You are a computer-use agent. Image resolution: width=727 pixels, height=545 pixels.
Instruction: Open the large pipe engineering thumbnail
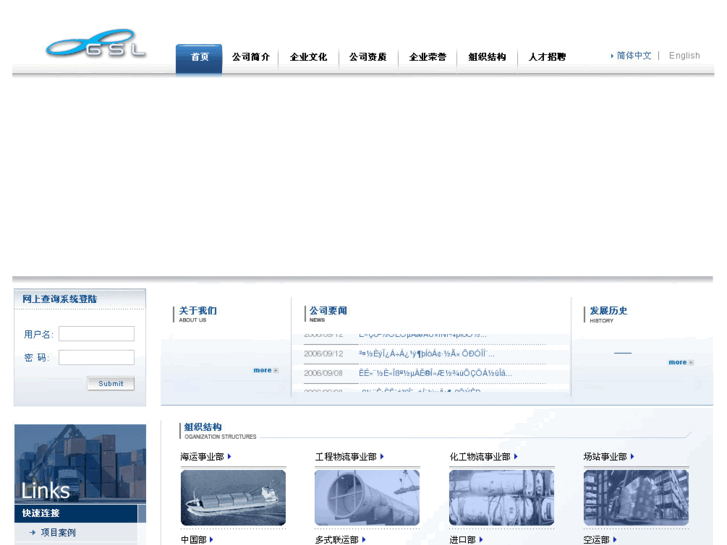(367, 498)
